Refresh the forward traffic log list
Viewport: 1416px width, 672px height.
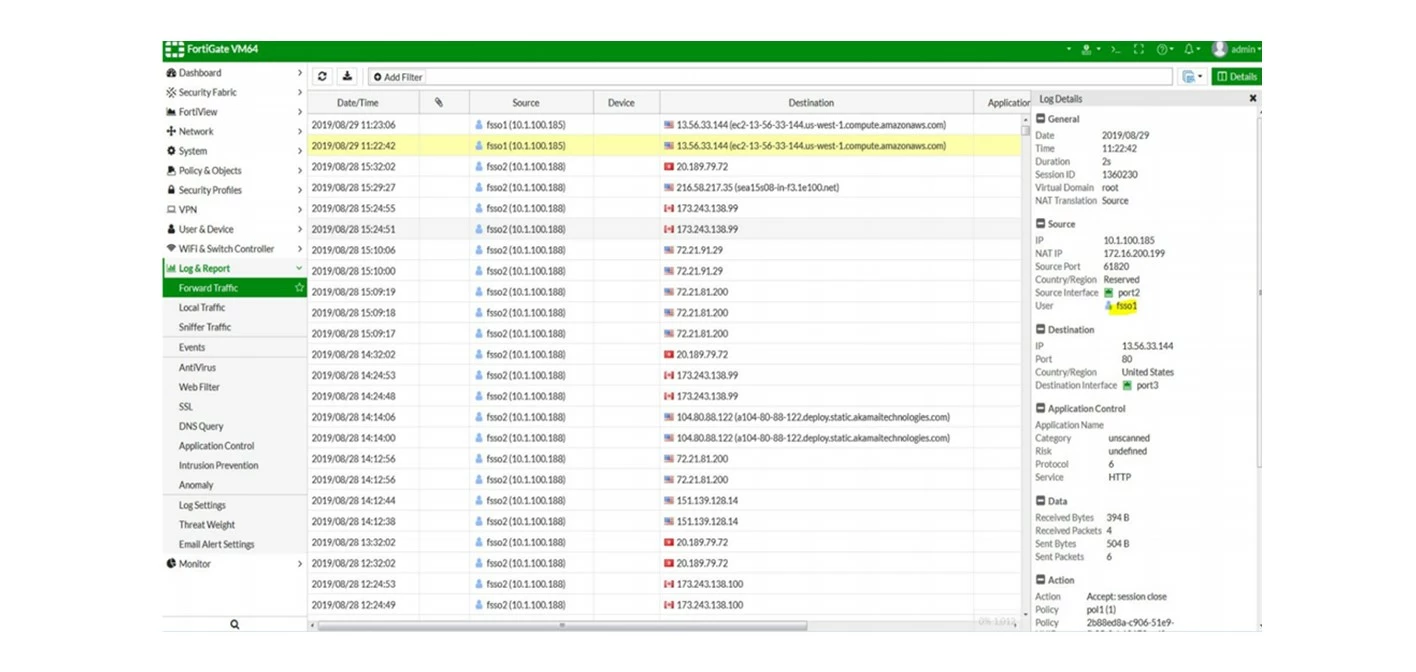(x=322, y=76)
